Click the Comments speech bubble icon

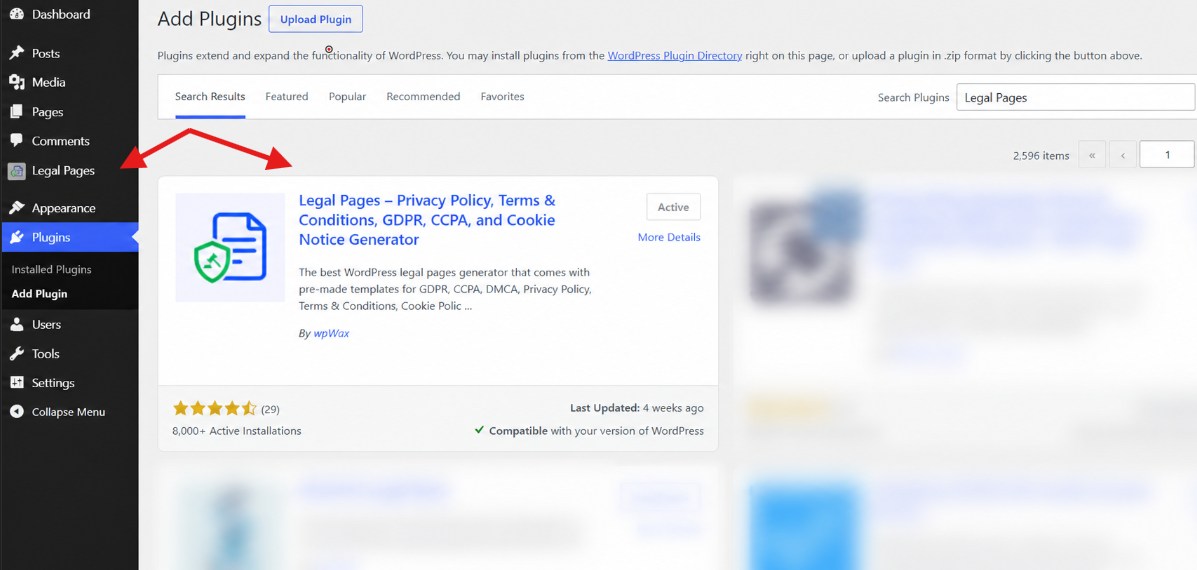pos(16,140)
